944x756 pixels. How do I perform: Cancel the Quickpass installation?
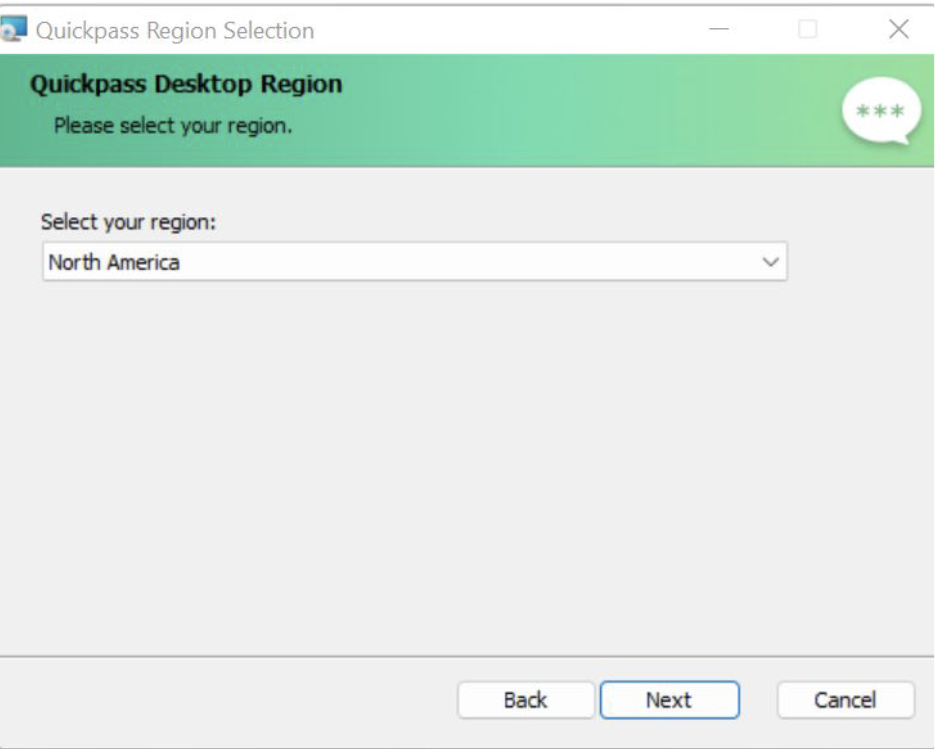point(849,699)
